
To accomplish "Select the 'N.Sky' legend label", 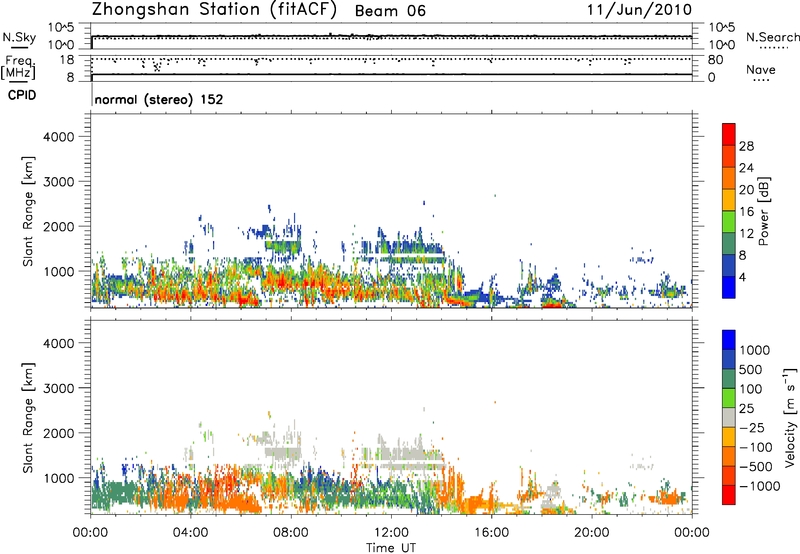I will coord(19,37).
